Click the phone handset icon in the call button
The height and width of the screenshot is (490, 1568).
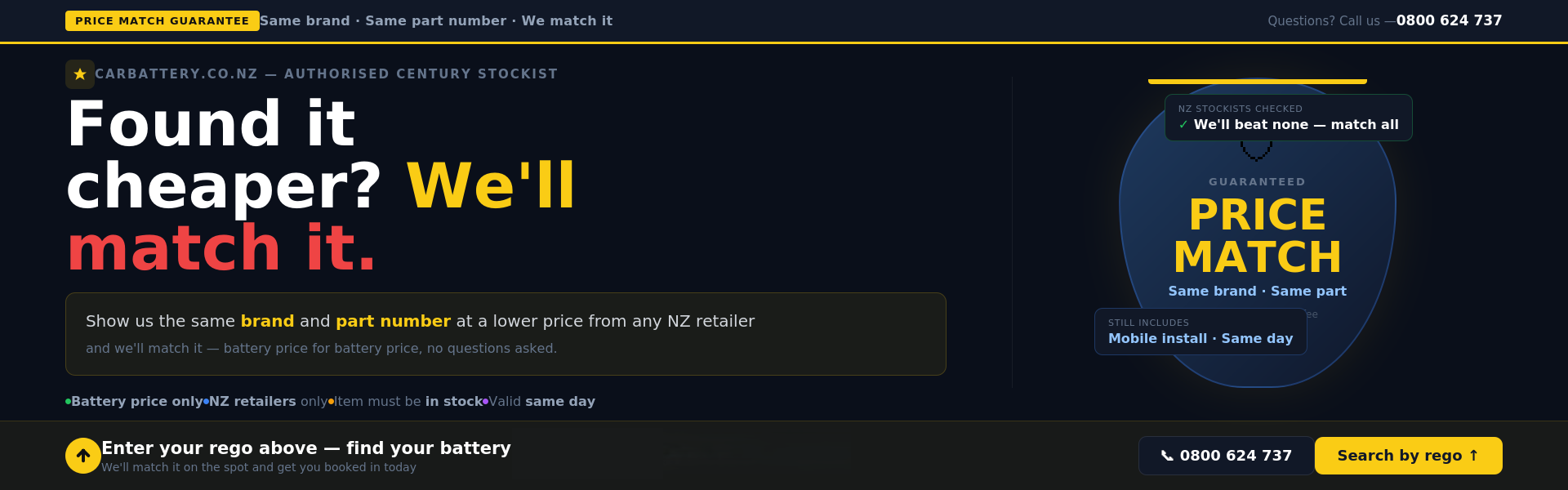tap(1167, 456)
